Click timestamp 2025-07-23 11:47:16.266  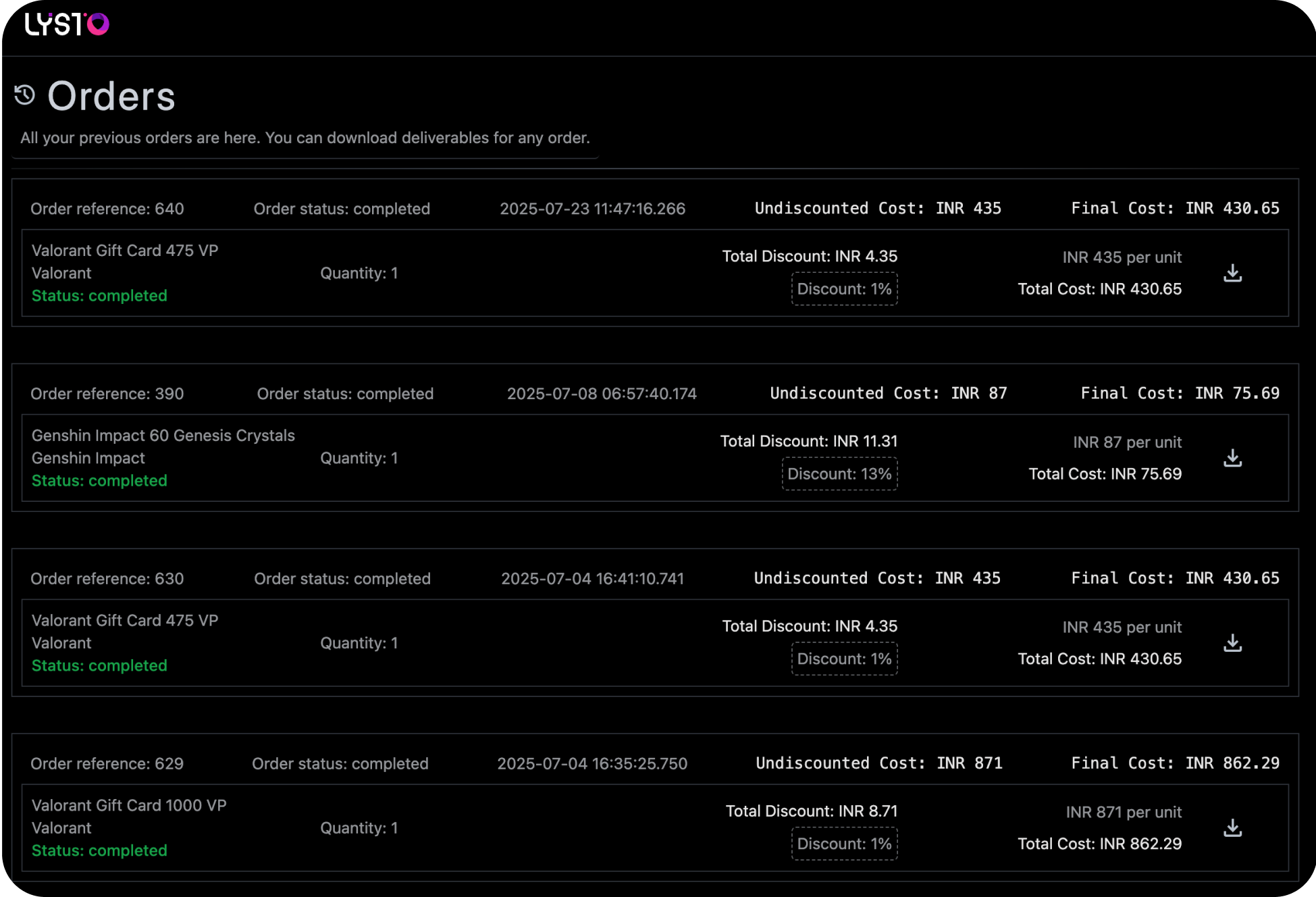pos(592,209)
